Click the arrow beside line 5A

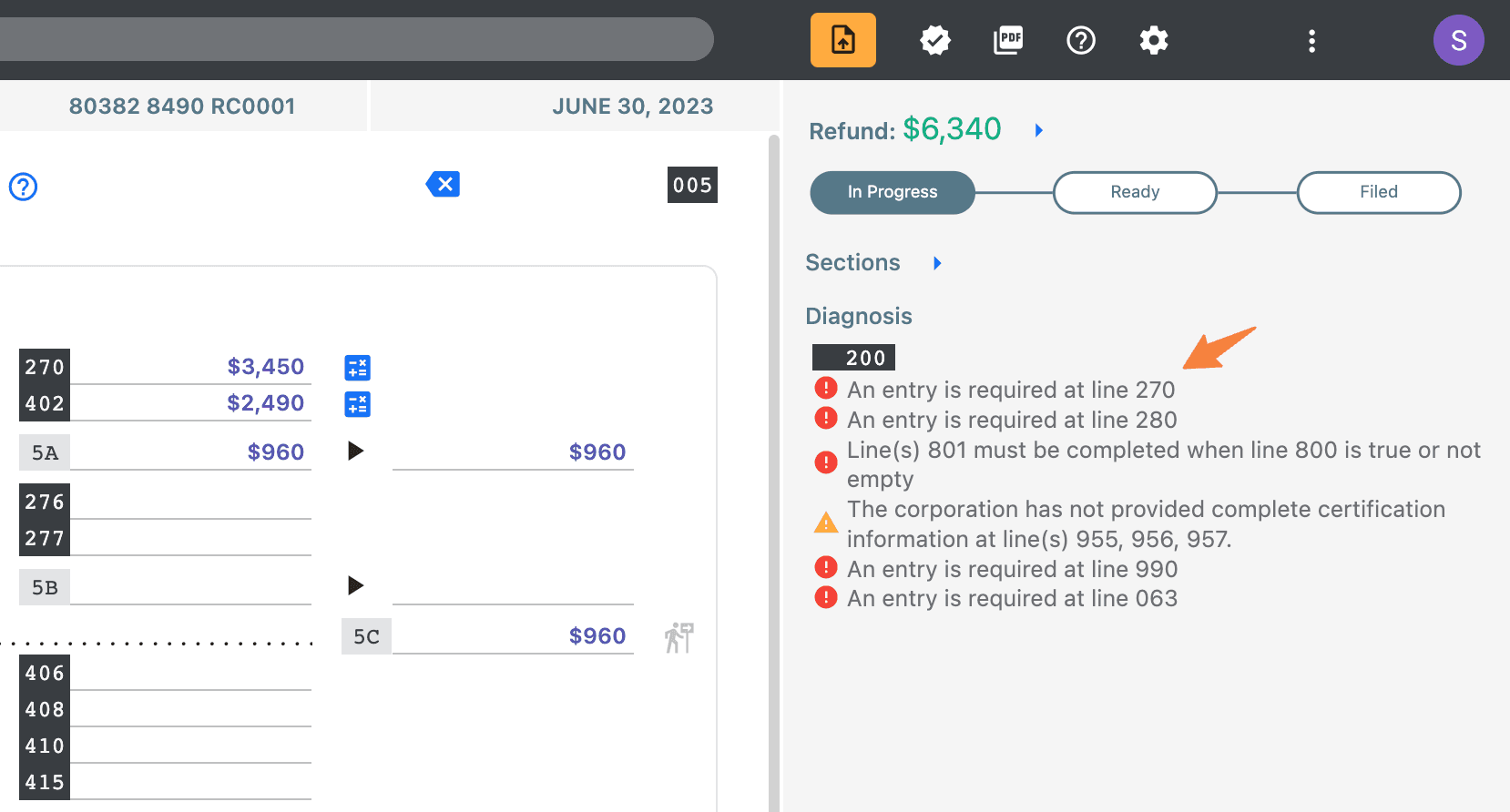coord(356,451)
